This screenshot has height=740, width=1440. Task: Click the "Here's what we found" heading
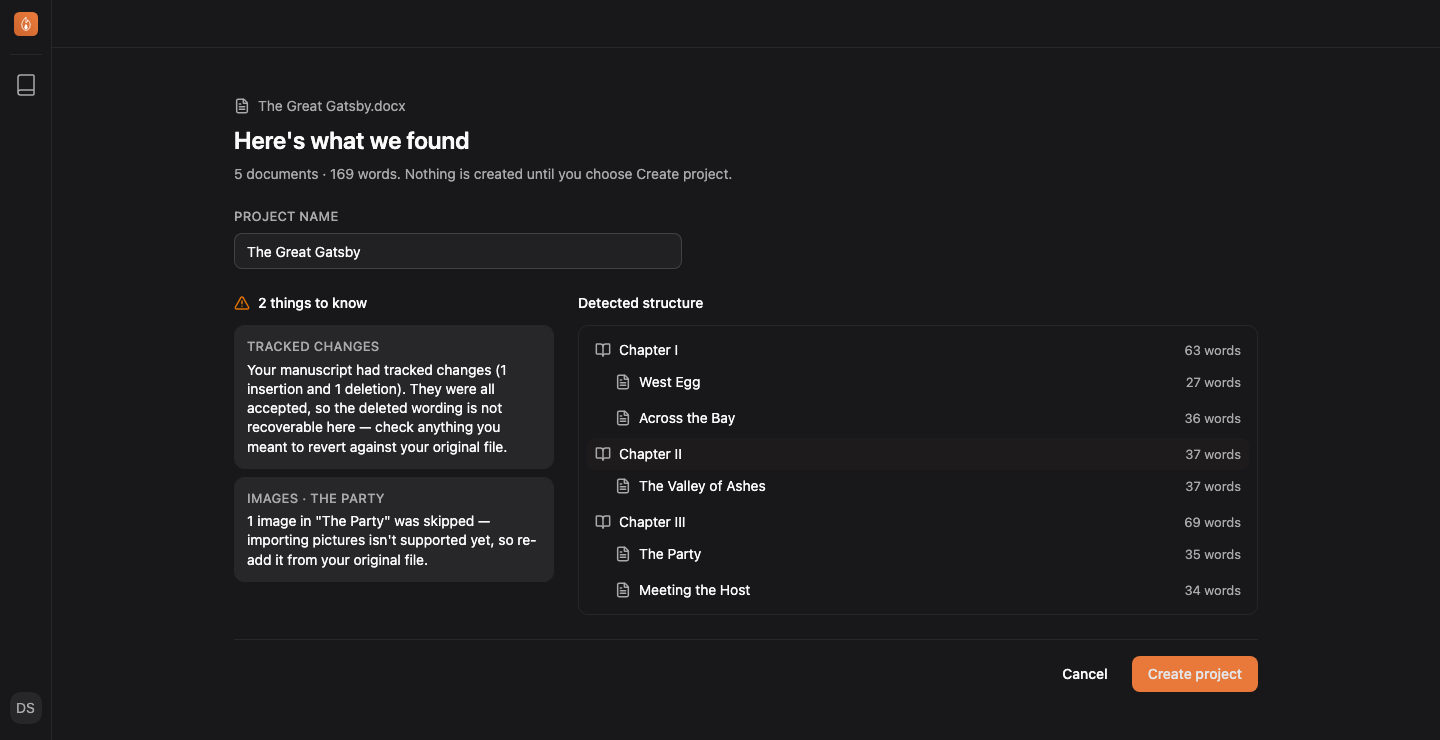pyautogui.click(x=352, y=141)
